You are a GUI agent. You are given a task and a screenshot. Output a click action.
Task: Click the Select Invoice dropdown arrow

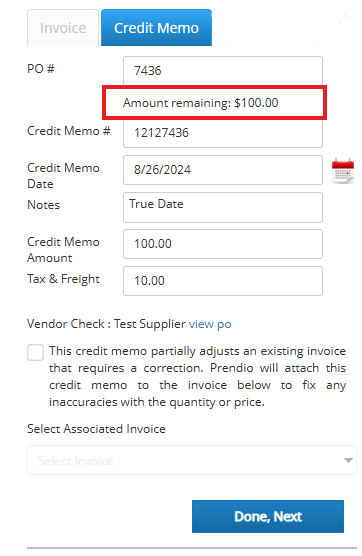pos(348,460)
